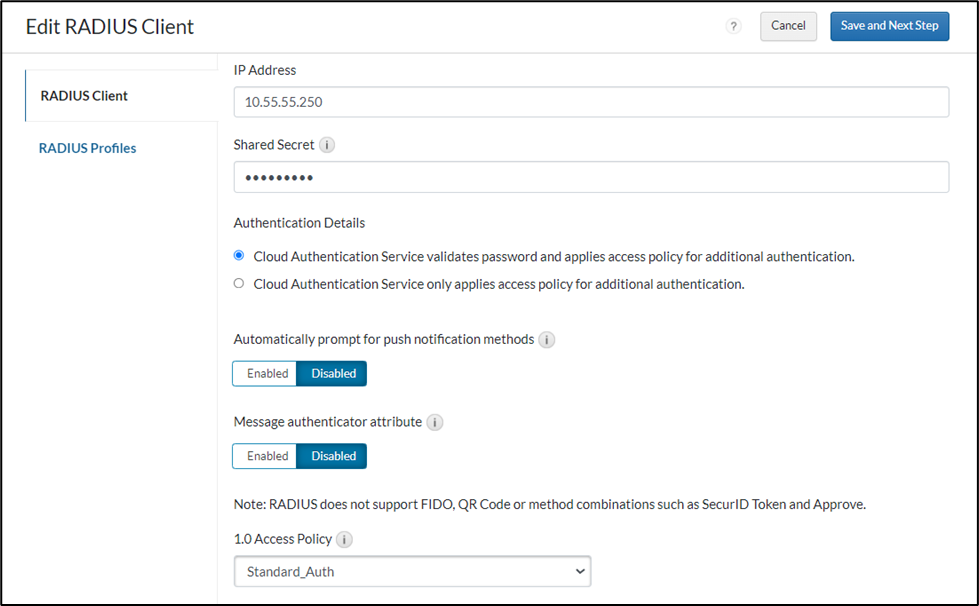
Task: Click the Message authenticator attribute info icon
Action: pyautogui.click(x=435, y=422)
